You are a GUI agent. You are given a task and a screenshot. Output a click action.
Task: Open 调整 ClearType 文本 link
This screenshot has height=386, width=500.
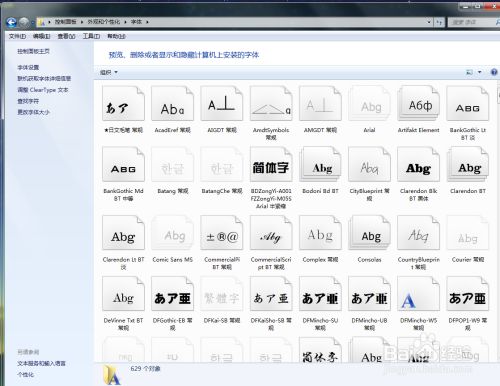click(43, 90)
